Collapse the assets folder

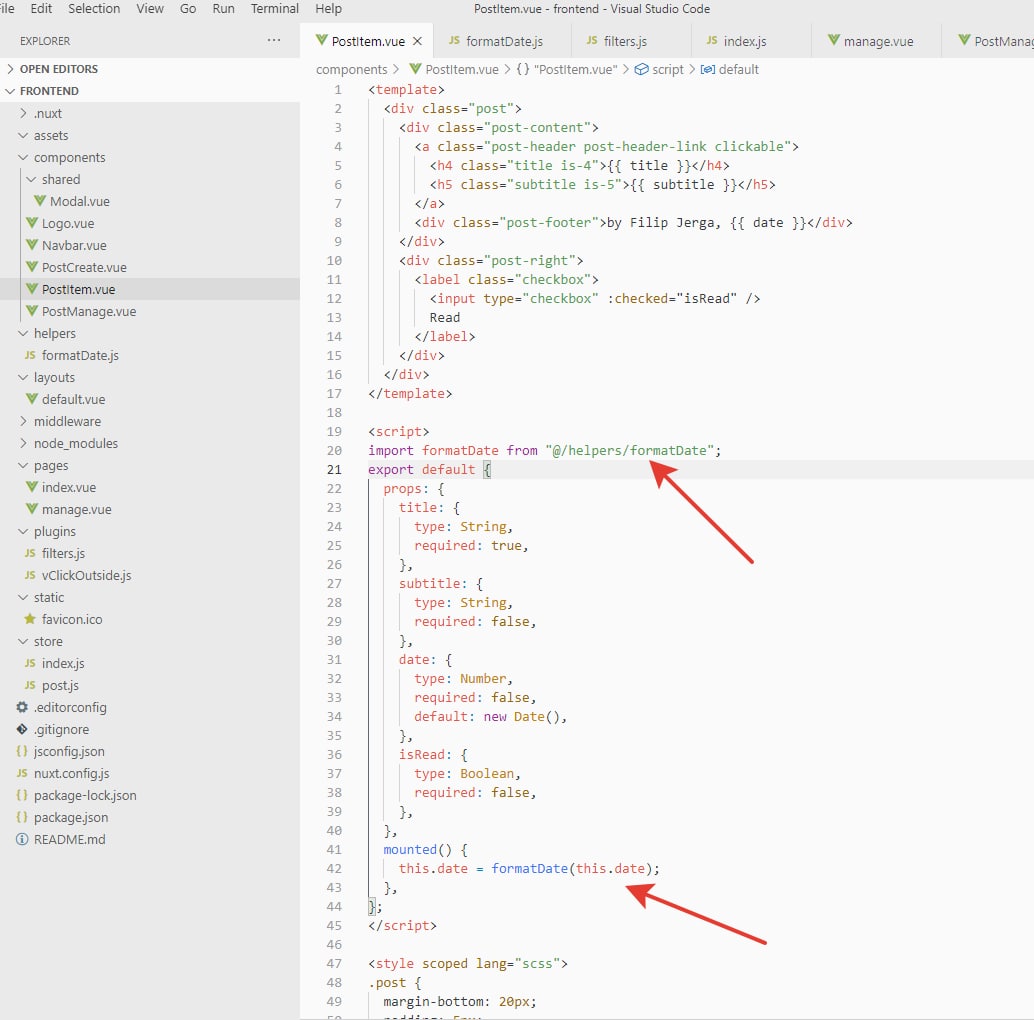pos(23,135)
